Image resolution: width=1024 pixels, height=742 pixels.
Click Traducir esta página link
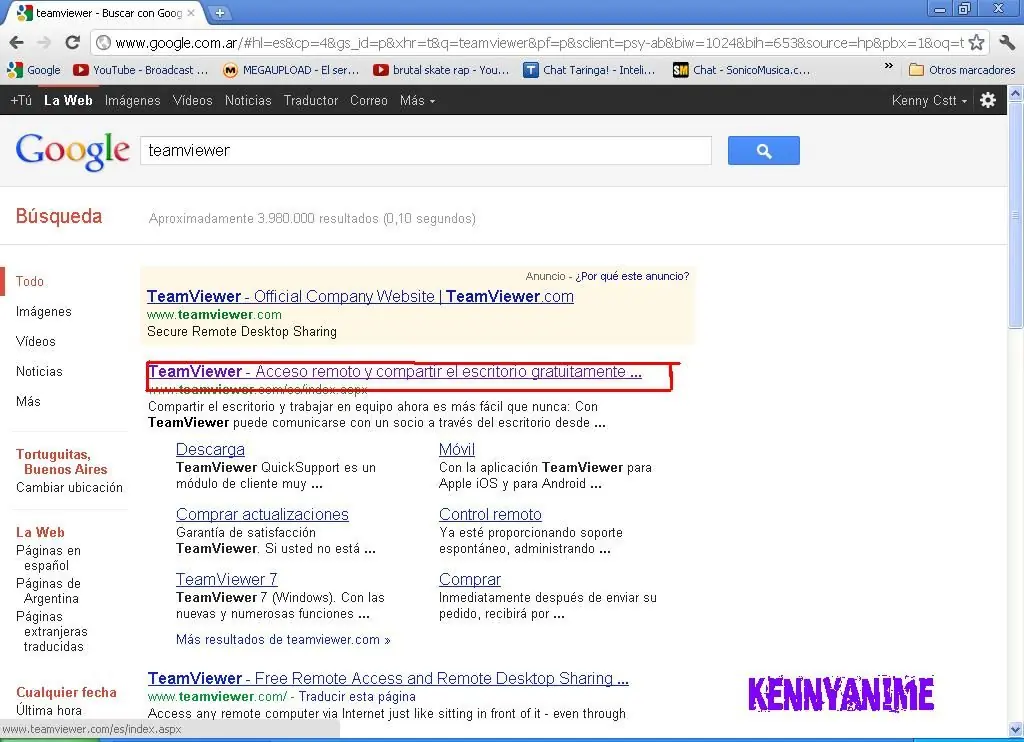(x=357, y=696)
